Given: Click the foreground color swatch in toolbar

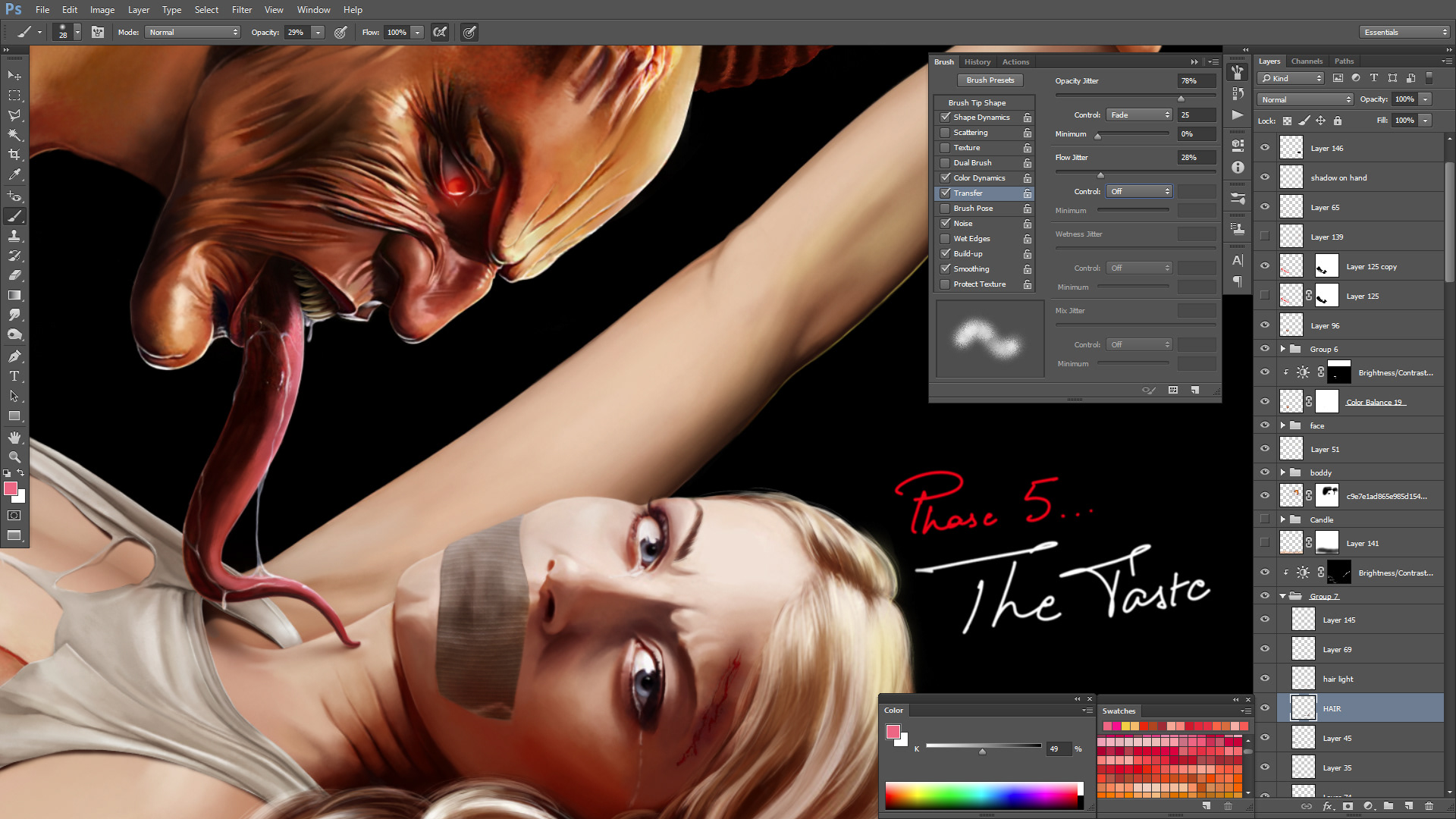Looking at the screenshot, I should point(11,489).
